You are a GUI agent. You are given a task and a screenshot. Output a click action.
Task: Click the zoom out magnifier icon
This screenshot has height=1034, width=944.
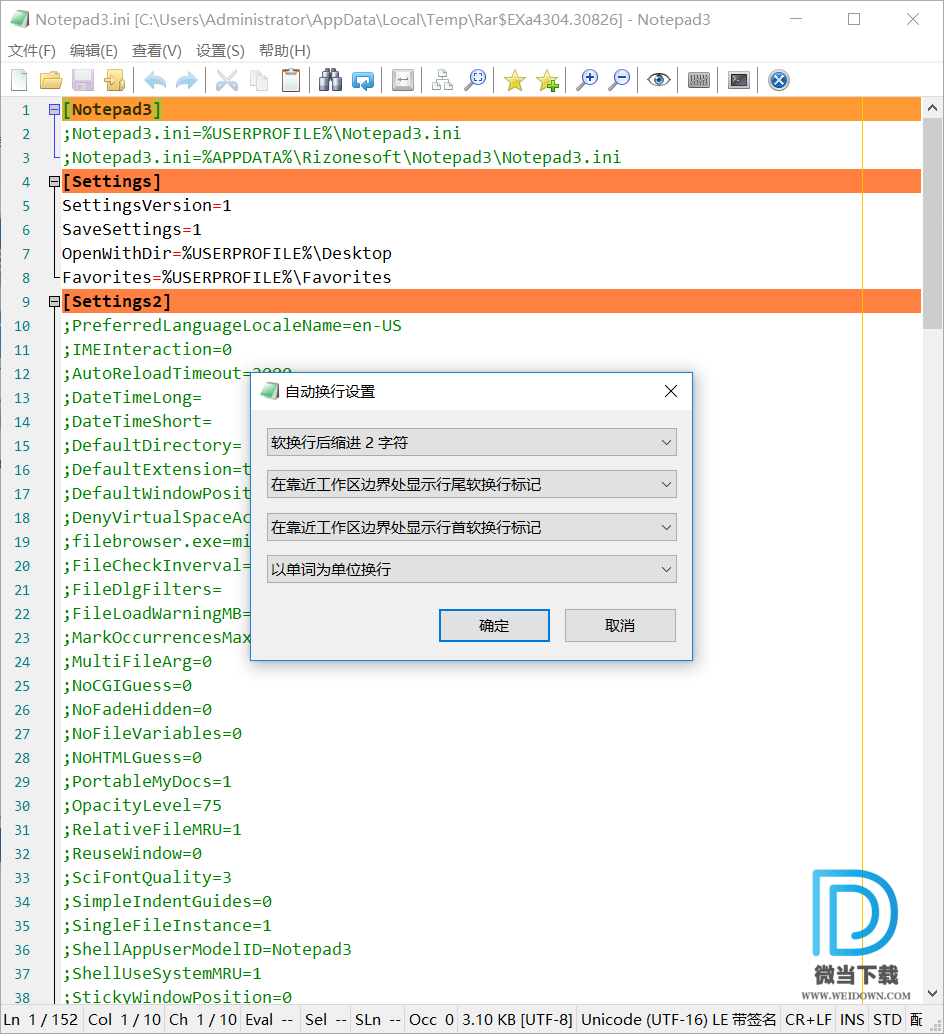(x=619, y=80)
